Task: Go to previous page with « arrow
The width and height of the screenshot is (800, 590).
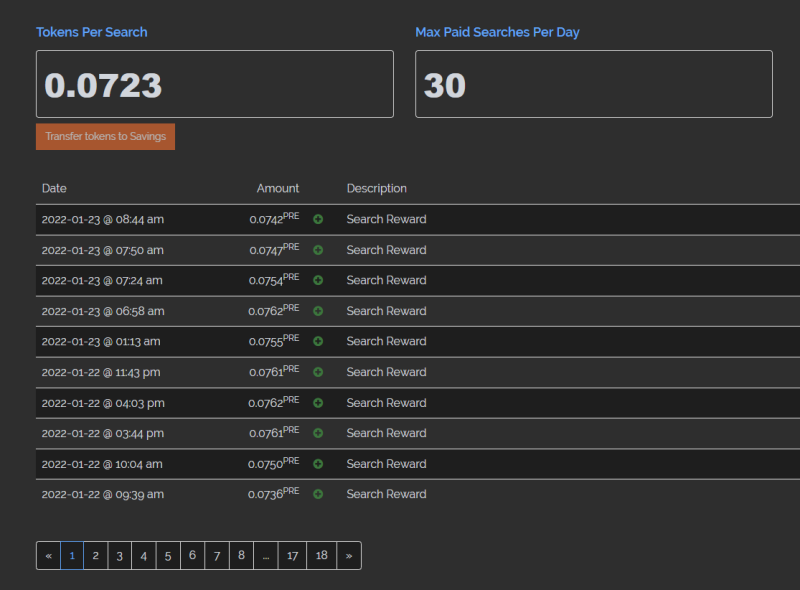Action: pyautogui.click(x=48, y=555)
